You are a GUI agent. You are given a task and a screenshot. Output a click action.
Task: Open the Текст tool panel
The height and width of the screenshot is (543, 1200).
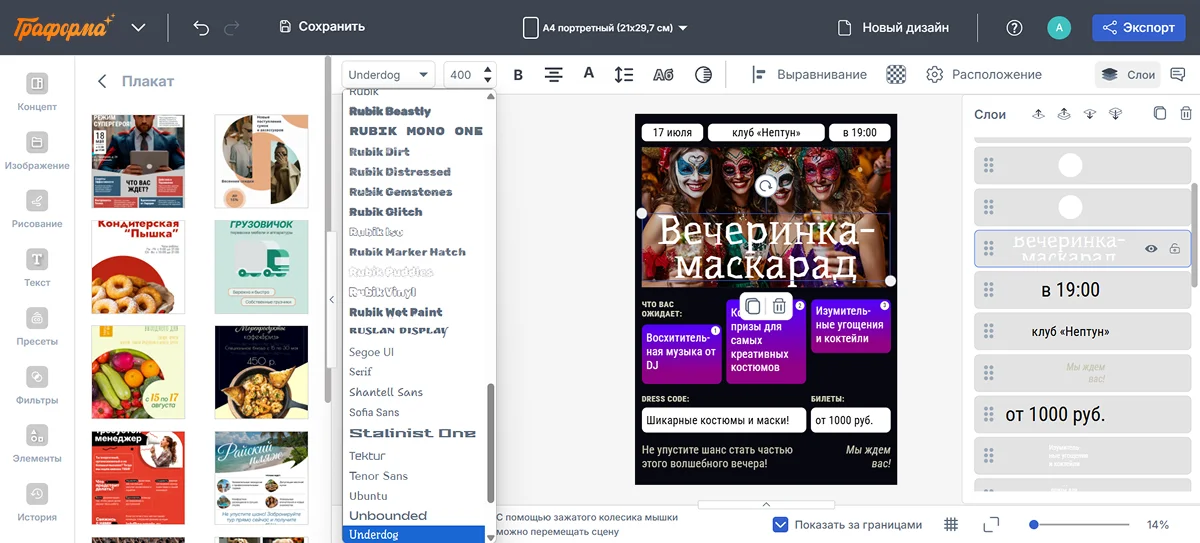tap(37, 267)
